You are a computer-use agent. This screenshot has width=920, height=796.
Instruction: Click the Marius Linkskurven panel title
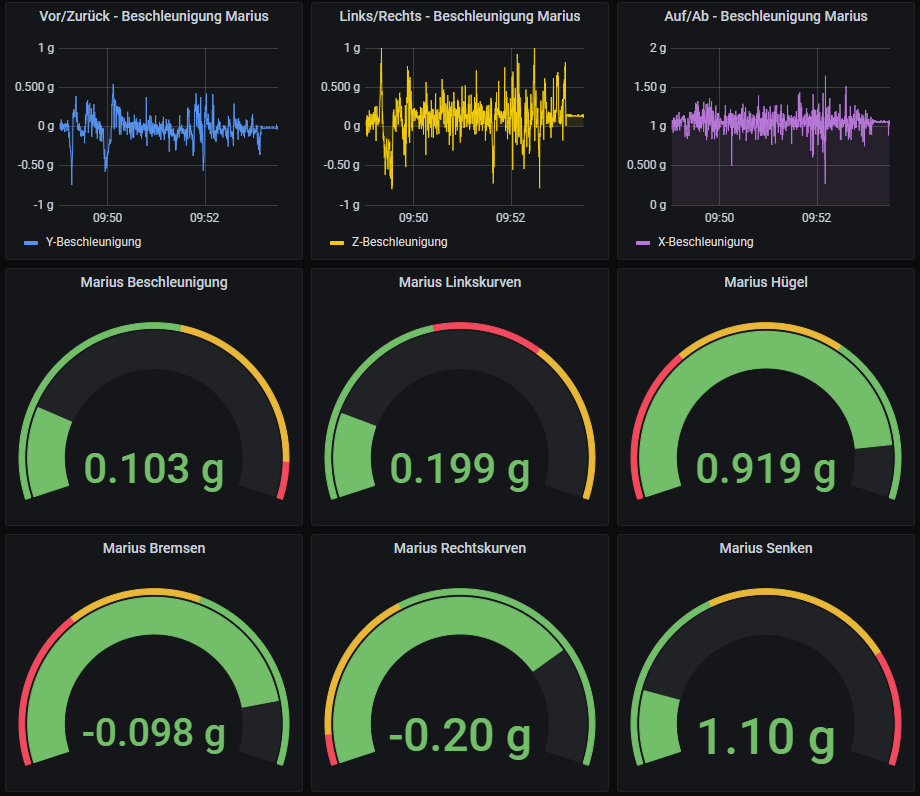click(x=460, y=282)
